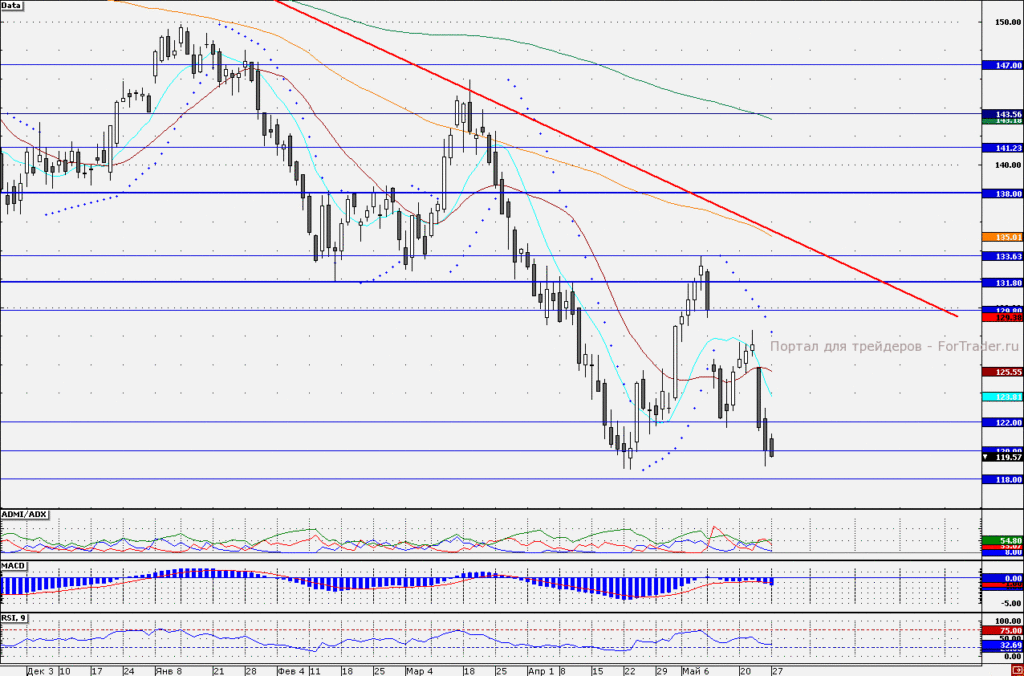
Task: Click the current price arrow marker 119.57
Action: pos(1002,458)
